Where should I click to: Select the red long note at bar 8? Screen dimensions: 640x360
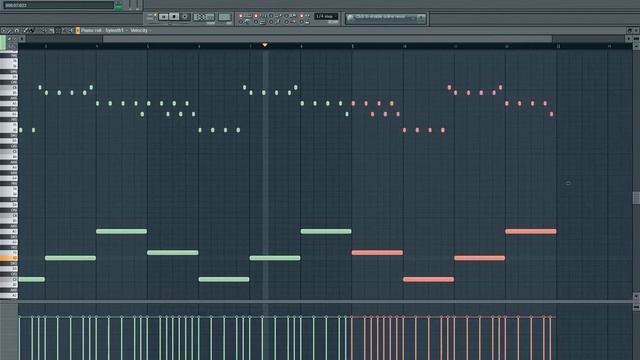click(x=377, y=253)
